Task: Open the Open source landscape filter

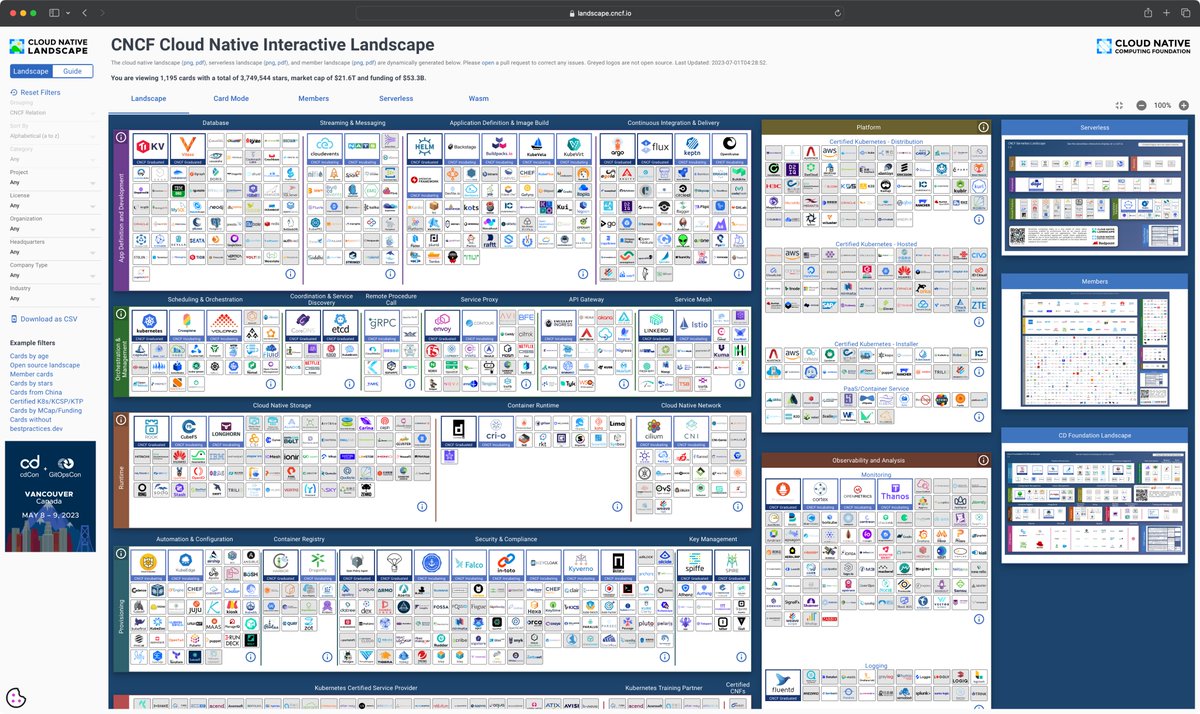Action: tap(45, 365)
